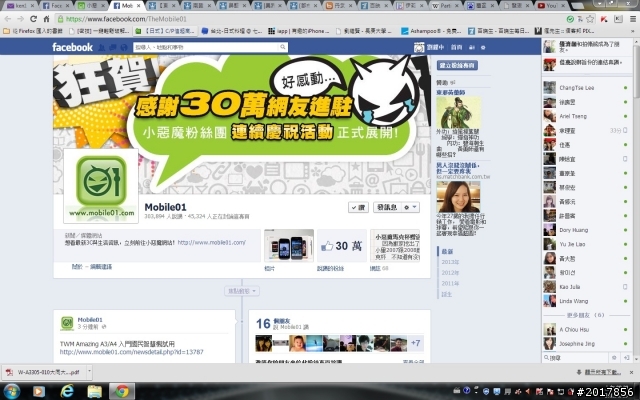Image resolution: width=640 pixels, height=400 pixels.
Task: Open Internet Explorer from taskbar
Action: 67,391
